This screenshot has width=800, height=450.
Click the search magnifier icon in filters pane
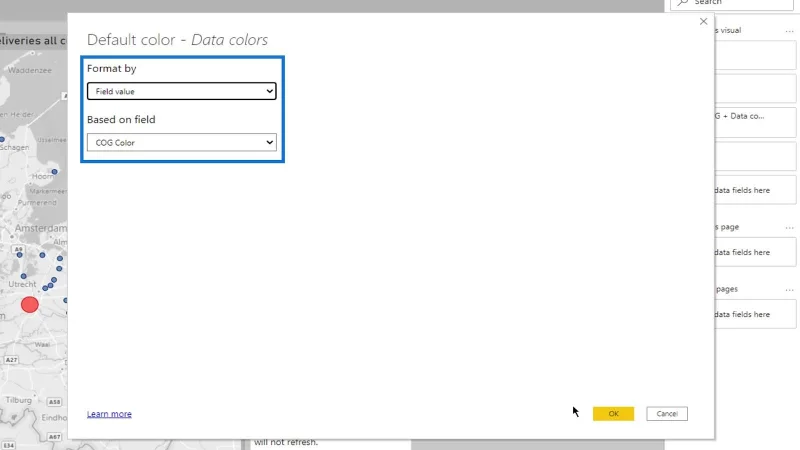683,3
